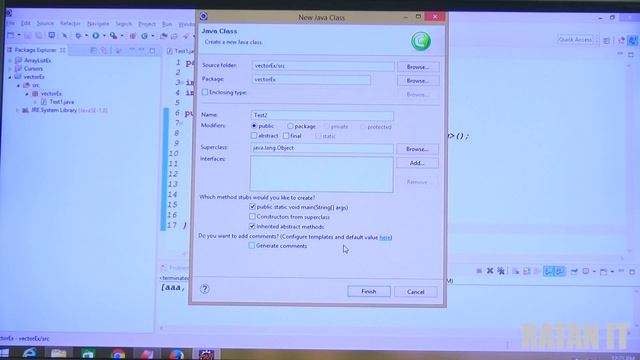This screenshot has width=640, height=360.
Task: Check the Generate comments checkbox
Action: pyautogui.click(x=252, y=246)
